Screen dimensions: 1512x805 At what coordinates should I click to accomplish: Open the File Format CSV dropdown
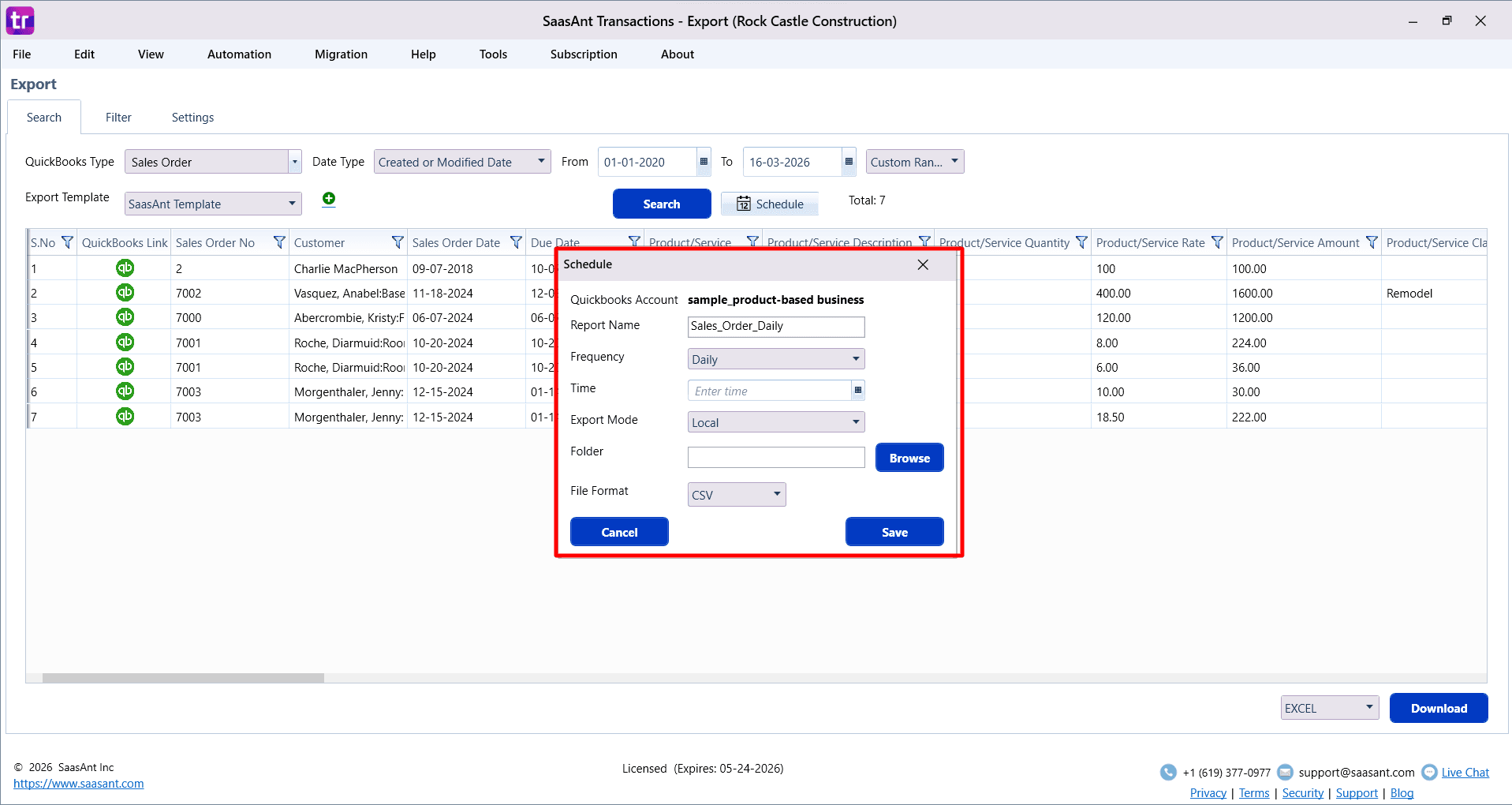737,495
